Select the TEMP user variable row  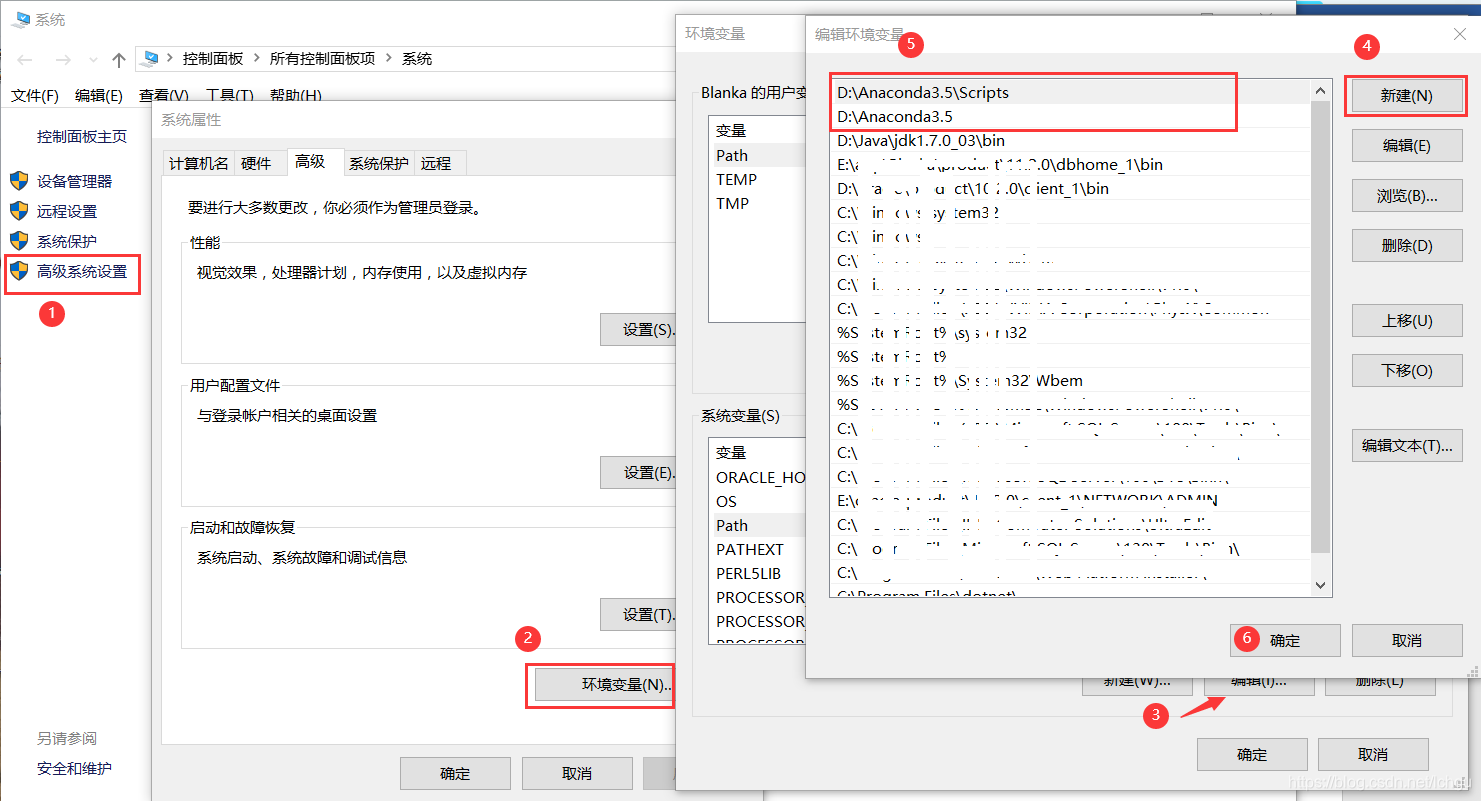click(758, 179)
